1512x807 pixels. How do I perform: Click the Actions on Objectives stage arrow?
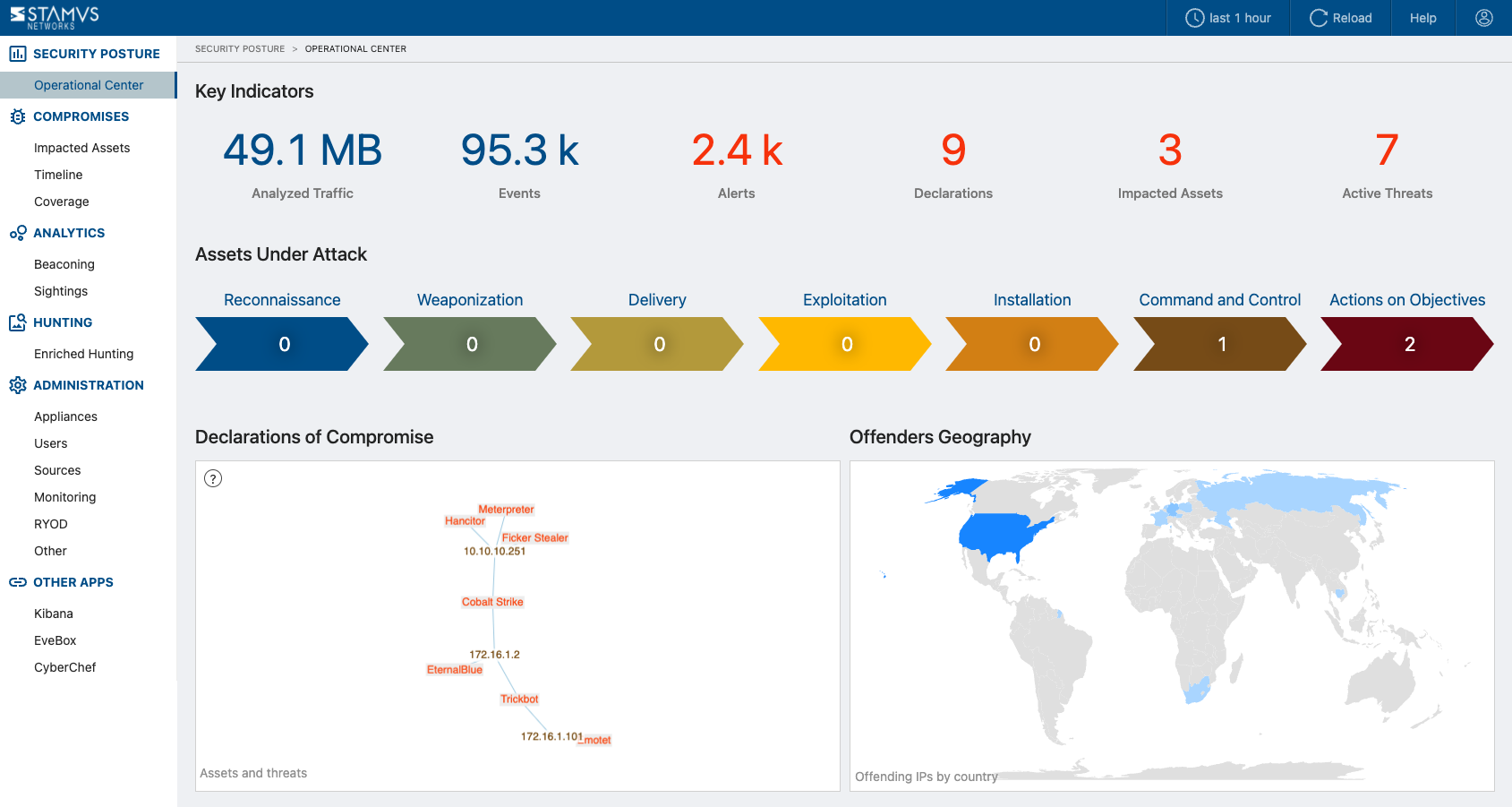[1407, 344]
